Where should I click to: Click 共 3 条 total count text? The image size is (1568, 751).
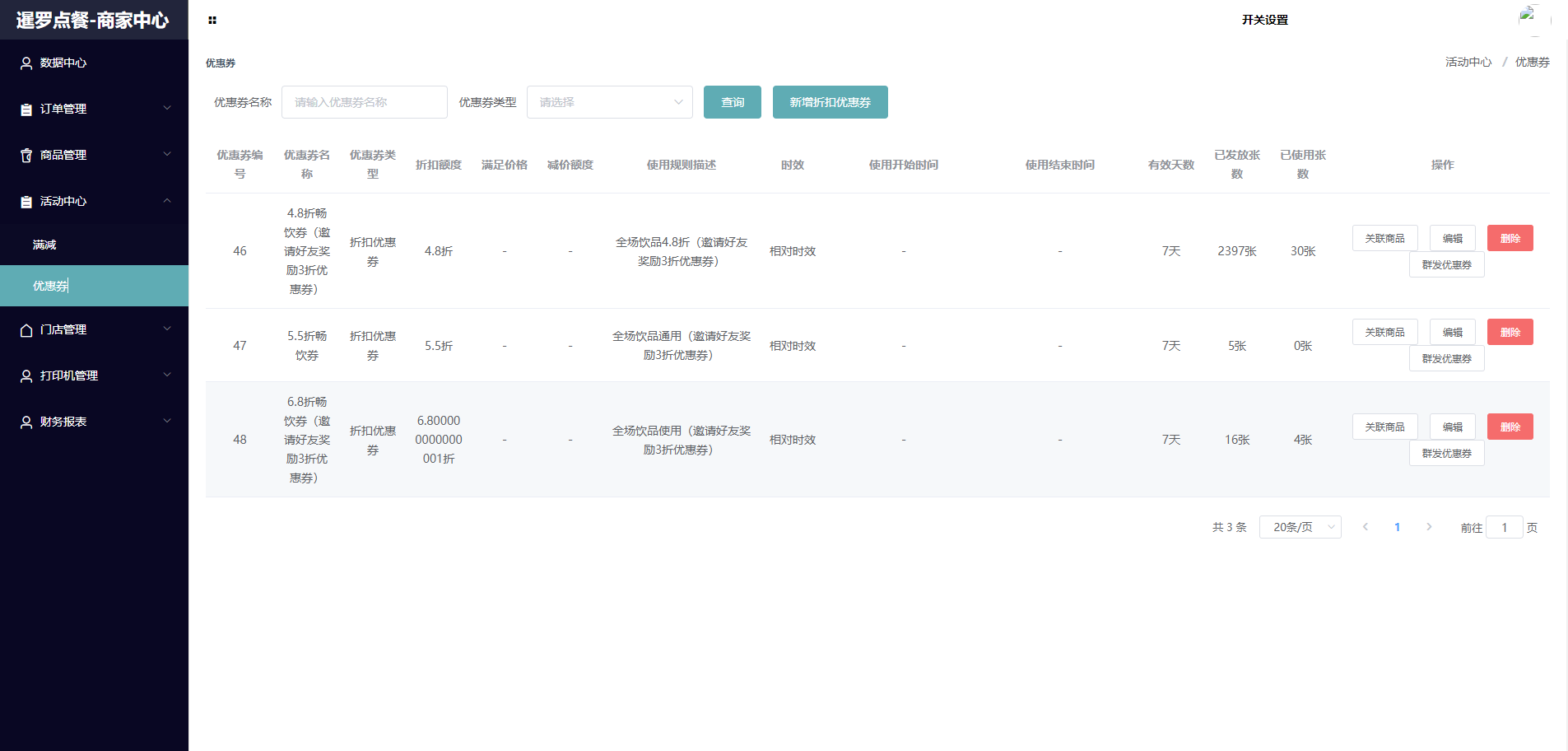click(x=1230, y=527)
